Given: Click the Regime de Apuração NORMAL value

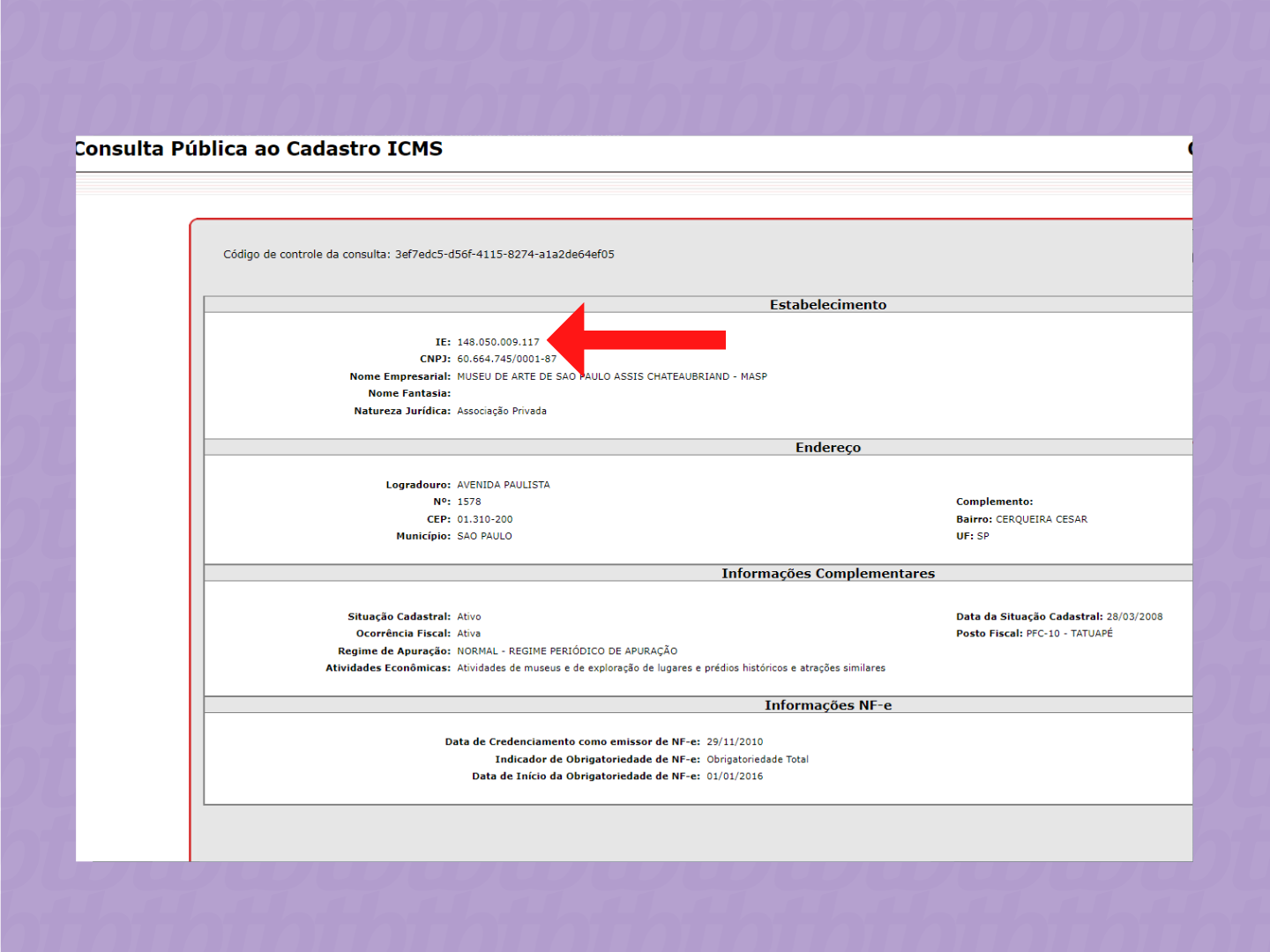Looking at the screenshot, I should (567, 651).
